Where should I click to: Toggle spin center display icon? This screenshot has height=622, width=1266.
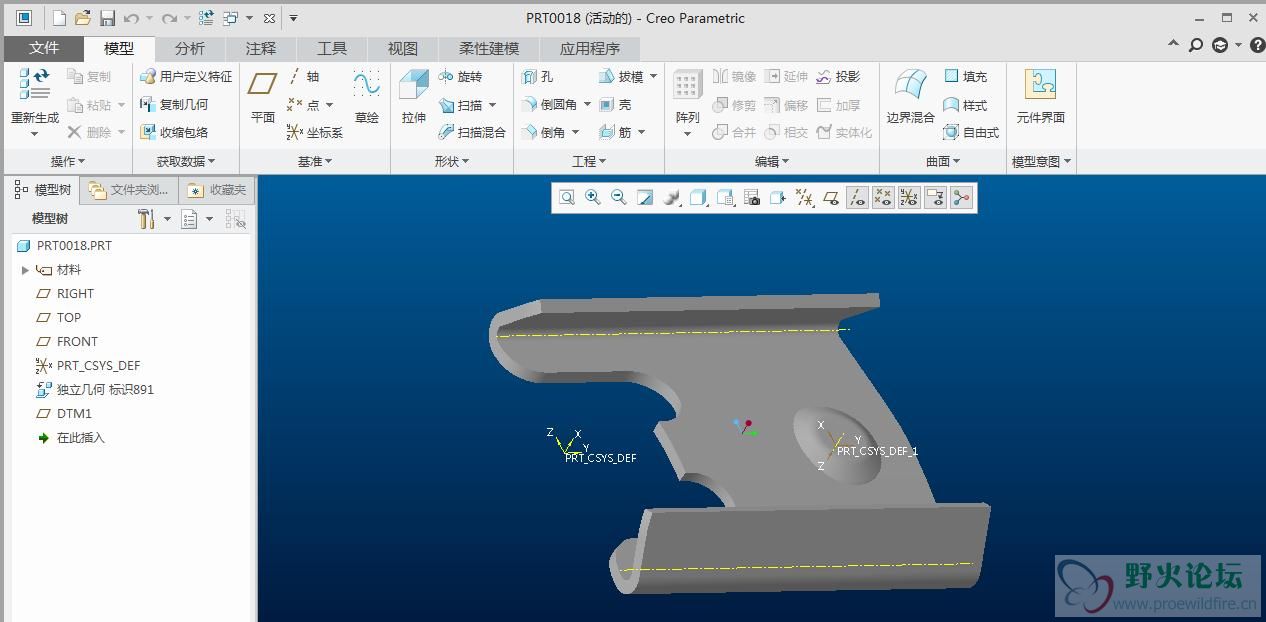tap(961, 198)
